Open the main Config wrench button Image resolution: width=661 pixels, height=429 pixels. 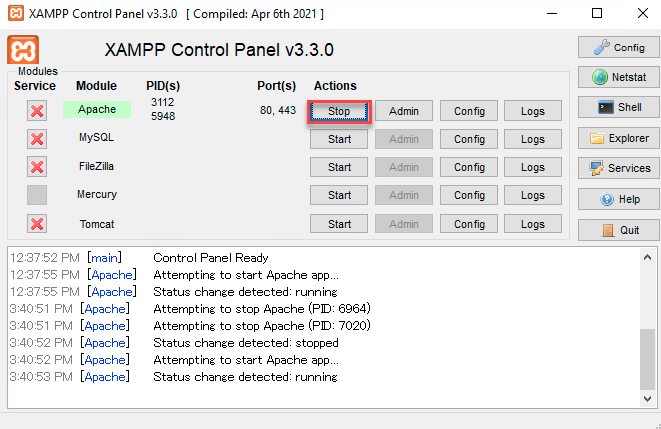[x=619, y=47]
